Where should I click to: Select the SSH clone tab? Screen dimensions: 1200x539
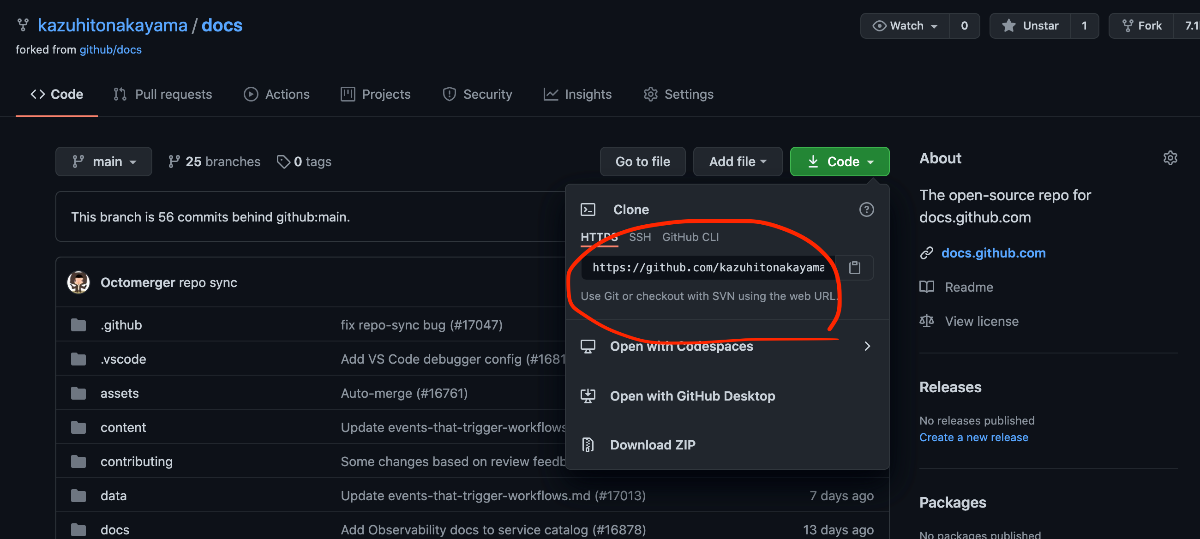click(x=640, y=237)
